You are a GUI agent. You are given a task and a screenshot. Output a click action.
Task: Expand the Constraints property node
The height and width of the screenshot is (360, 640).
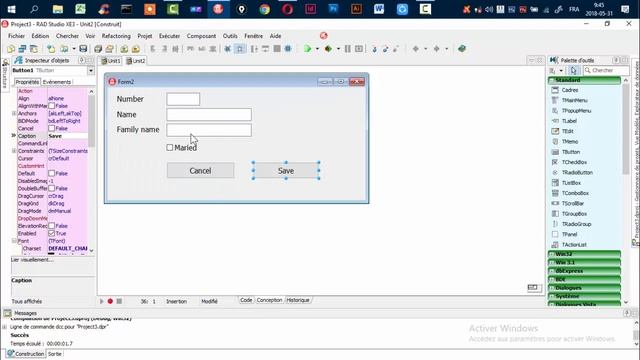pyautogui.click(x=14, y=151)
